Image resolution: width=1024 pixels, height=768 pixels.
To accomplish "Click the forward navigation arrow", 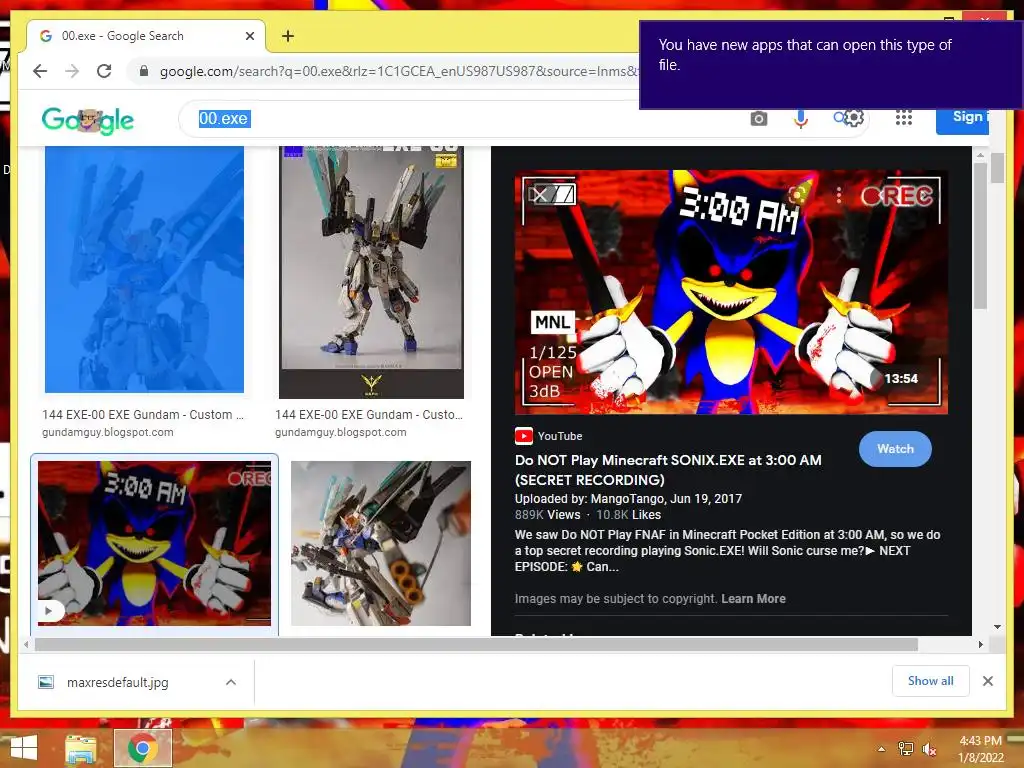I will pyautogui.click(x=72, y=71).
